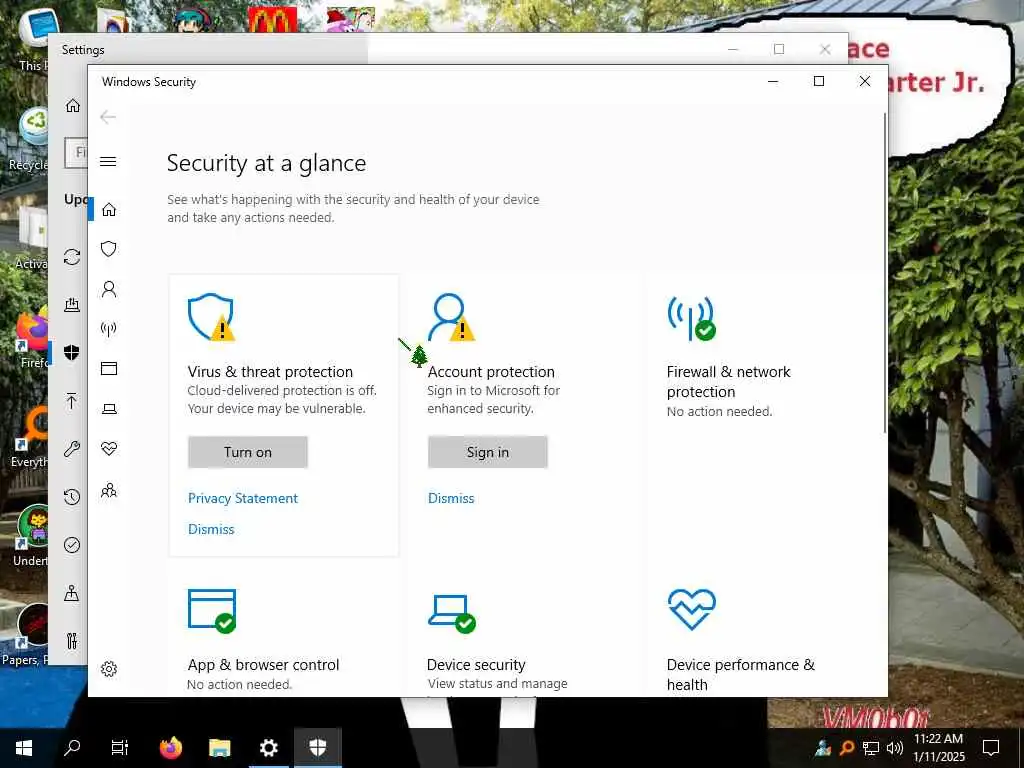Dismiss the Account protection notice
Image resolution: width=1024 pixels, height=768 pixels.
(x=451, y=498)
